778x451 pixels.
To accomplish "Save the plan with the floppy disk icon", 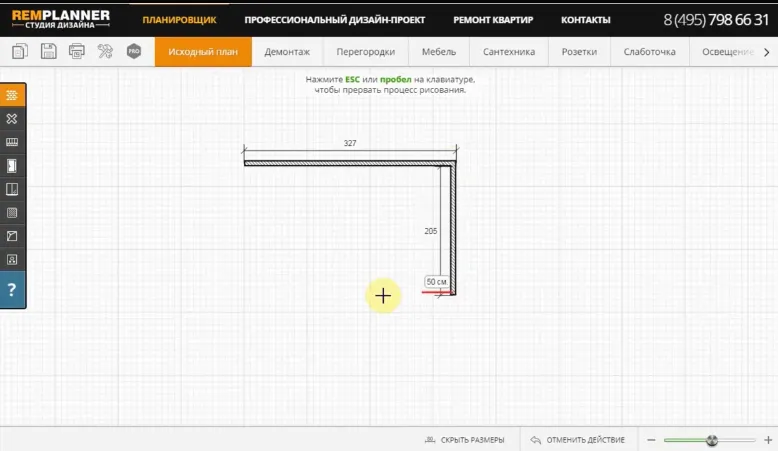I will click(x=48, y=51).
